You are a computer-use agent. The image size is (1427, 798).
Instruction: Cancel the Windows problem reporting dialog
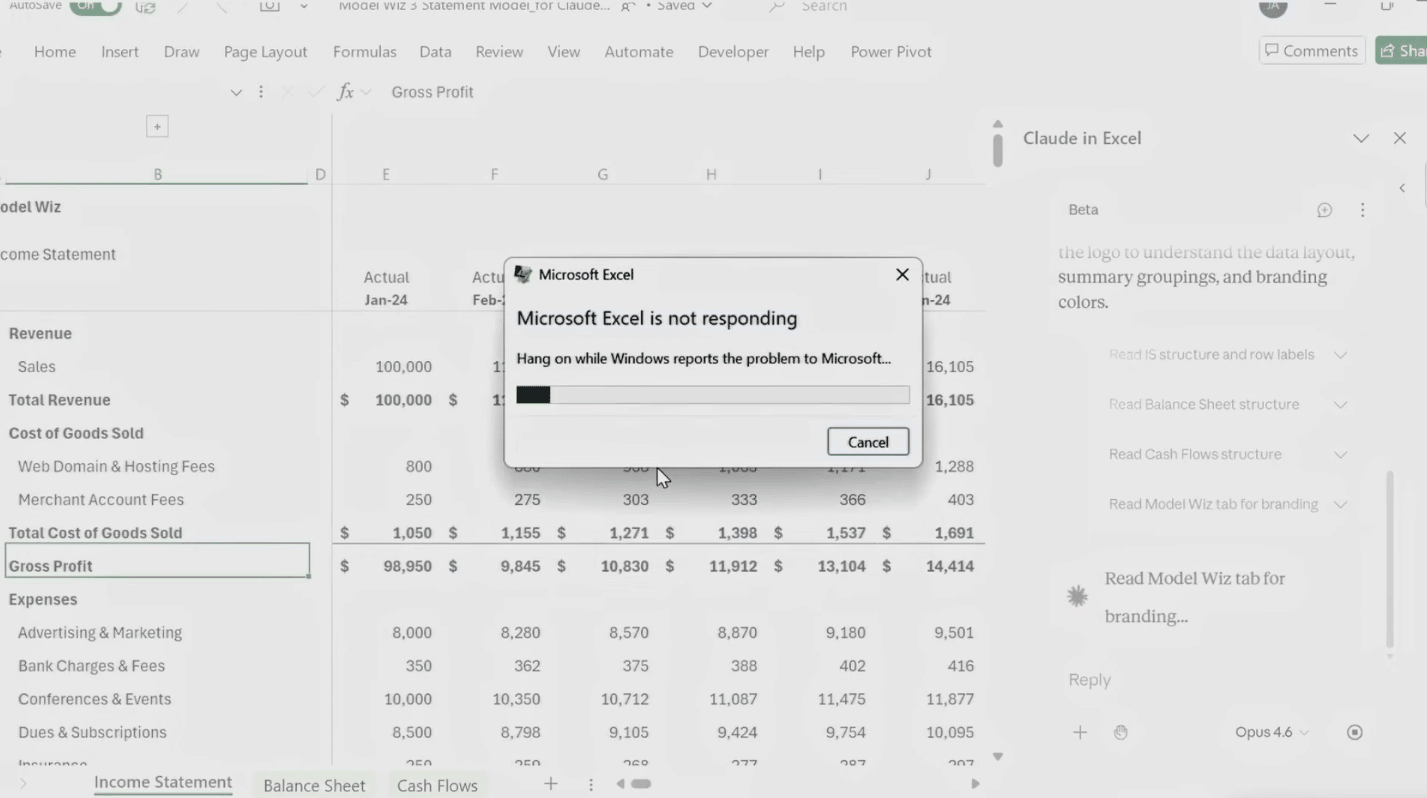tap(868, 442)
